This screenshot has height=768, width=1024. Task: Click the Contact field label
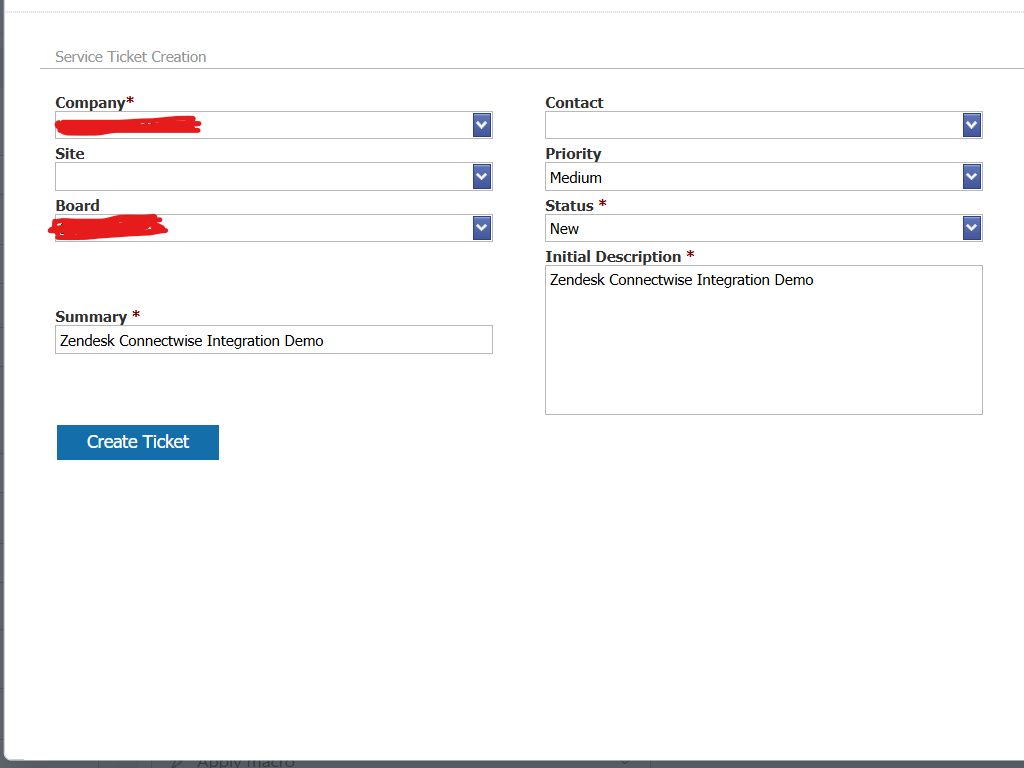pos(574,103)
